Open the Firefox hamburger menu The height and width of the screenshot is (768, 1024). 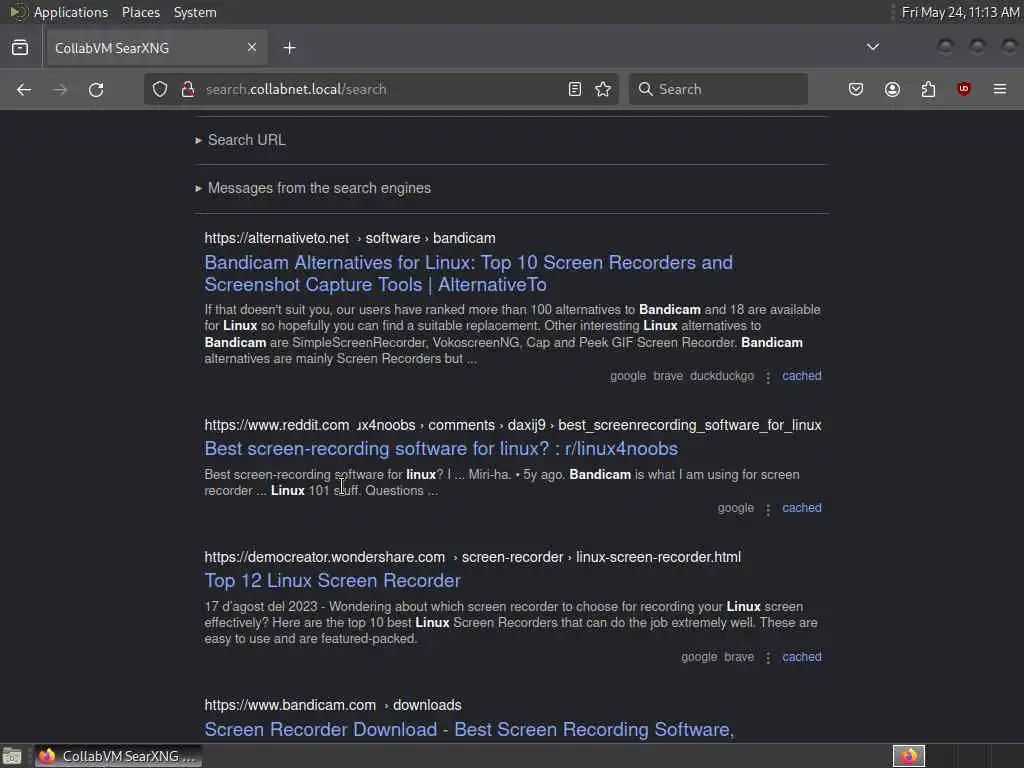tap(1000, 89)
